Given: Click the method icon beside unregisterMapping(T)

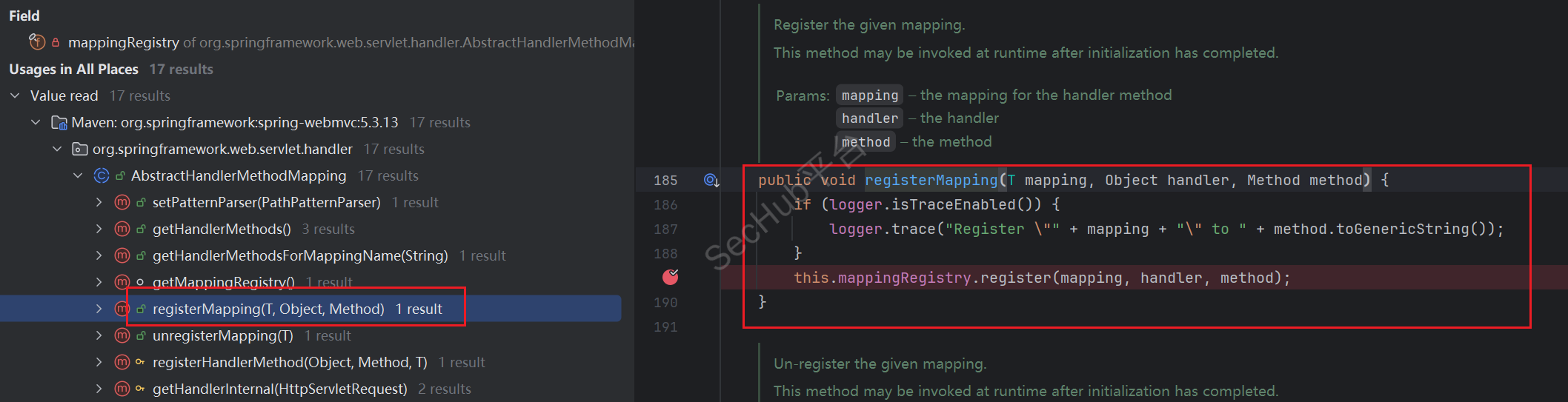Looking at the screenshot, I should pyautogui.click(x=122, y=335).
